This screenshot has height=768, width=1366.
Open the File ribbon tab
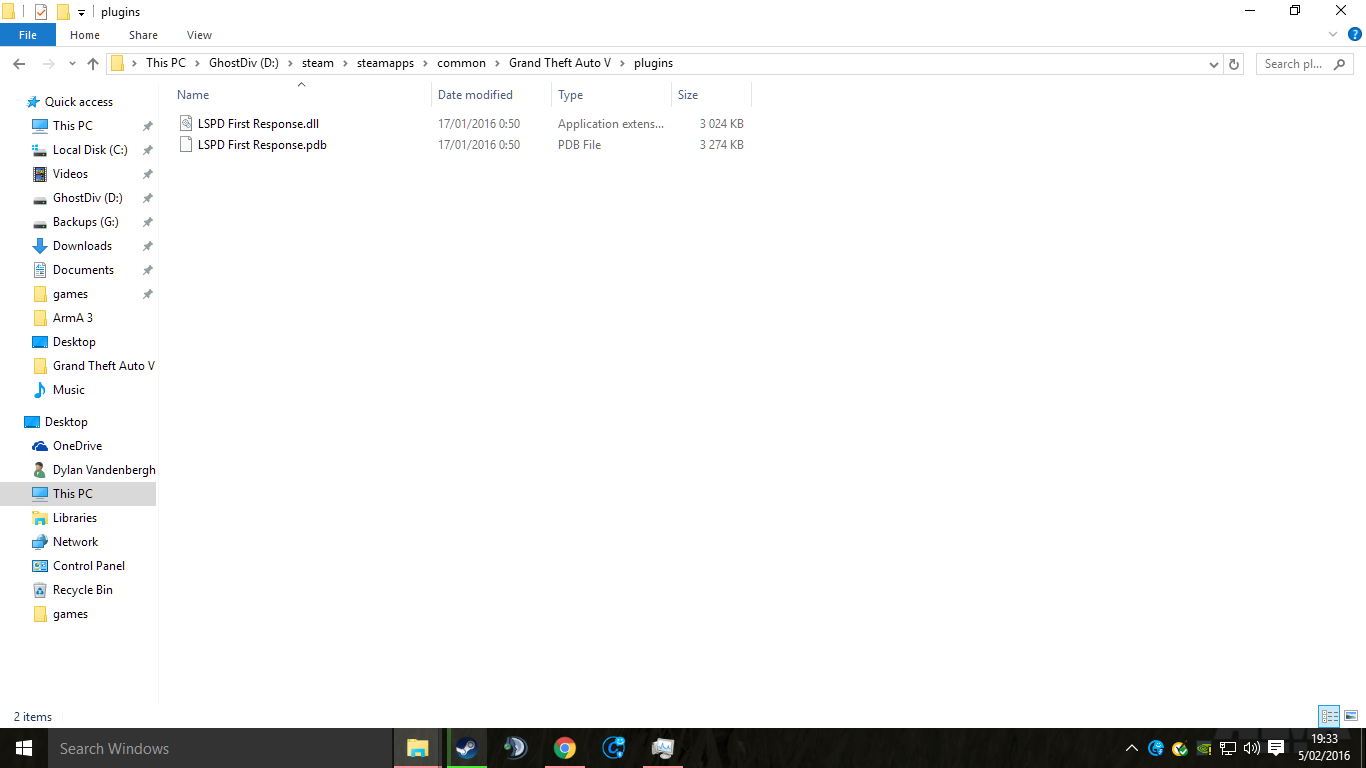(28, 35)
